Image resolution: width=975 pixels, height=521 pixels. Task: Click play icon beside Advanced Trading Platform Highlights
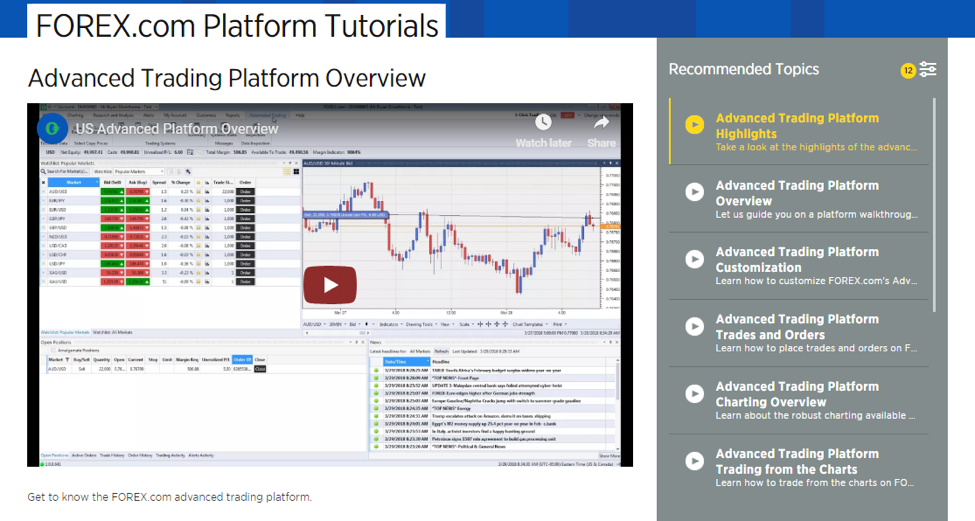[695, 125]
